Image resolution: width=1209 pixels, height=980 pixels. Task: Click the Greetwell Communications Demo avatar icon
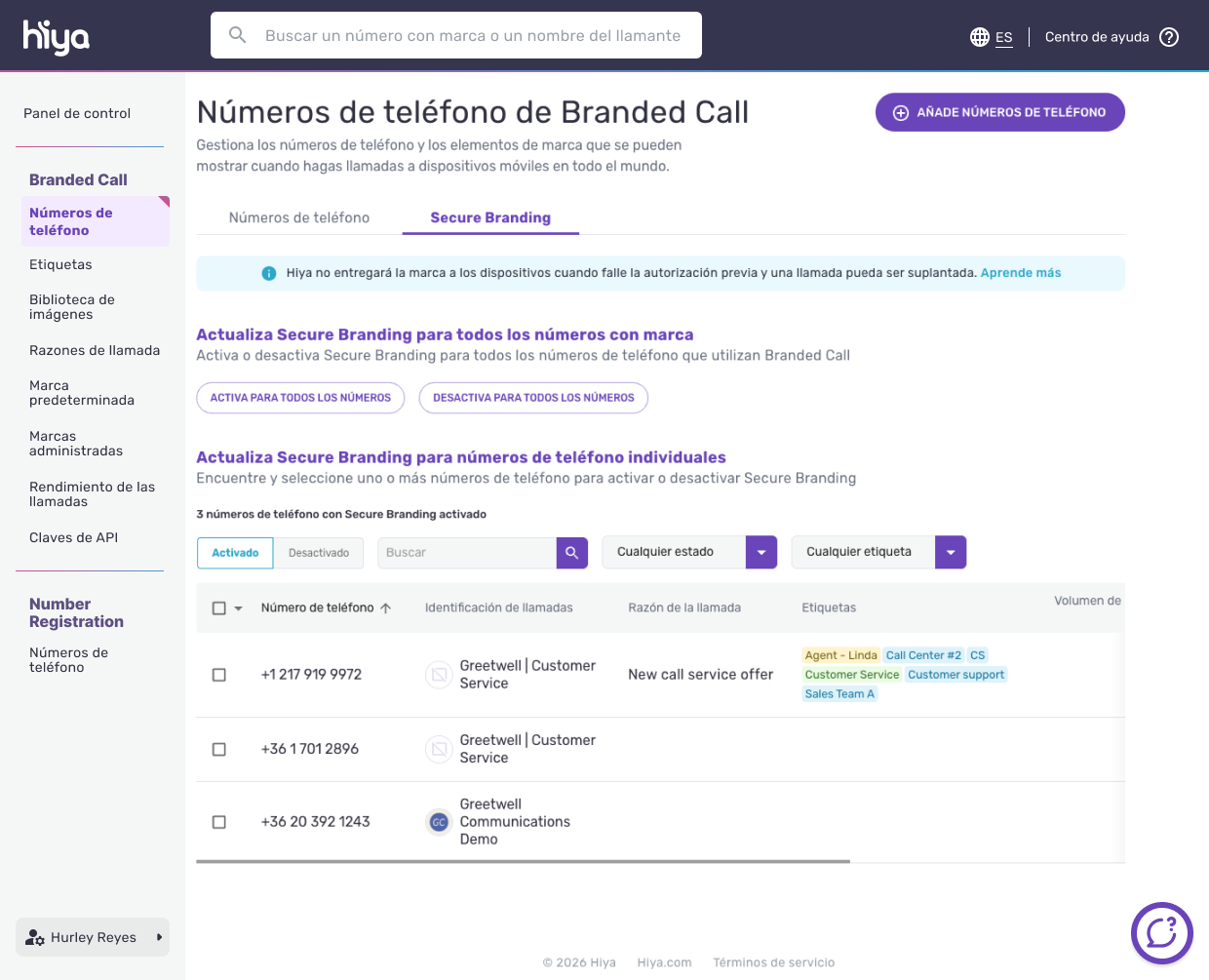tap(439, 822)
